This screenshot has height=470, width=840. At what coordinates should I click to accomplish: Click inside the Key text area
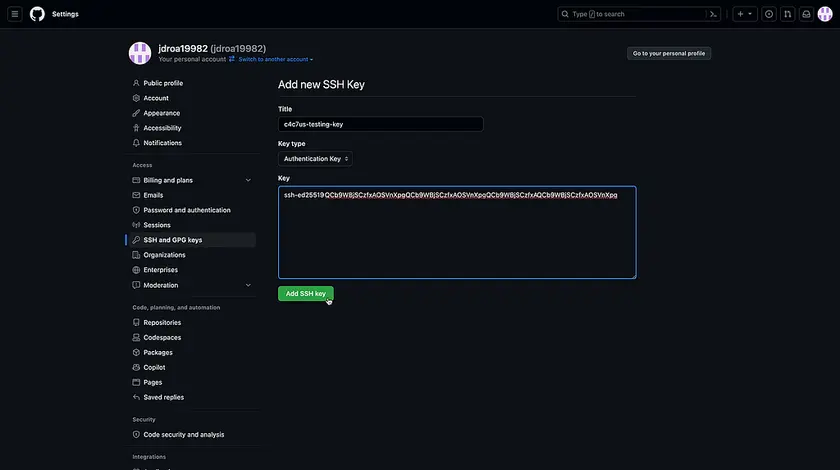pyautogui.click(x=457, y=233)
